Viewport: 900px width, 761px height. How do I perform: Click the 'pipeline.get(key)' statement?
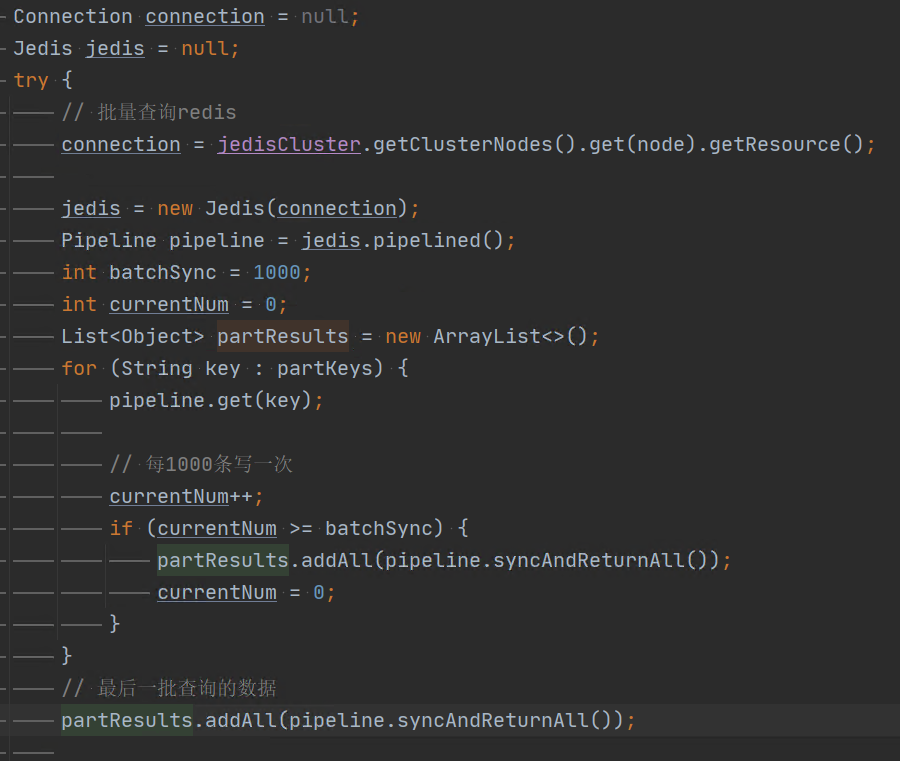pos(216,400)
